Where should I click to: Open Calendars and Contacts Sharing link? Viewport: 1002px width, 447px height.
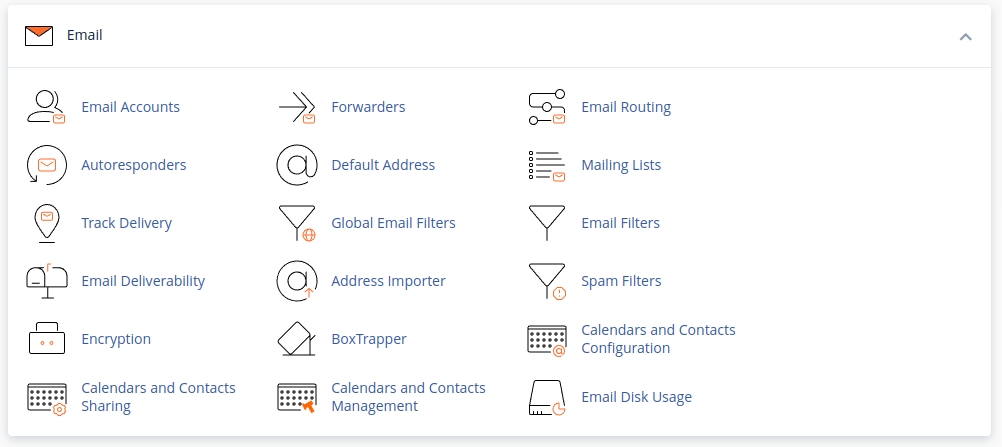pyautogui.click(x=158, y=397)
